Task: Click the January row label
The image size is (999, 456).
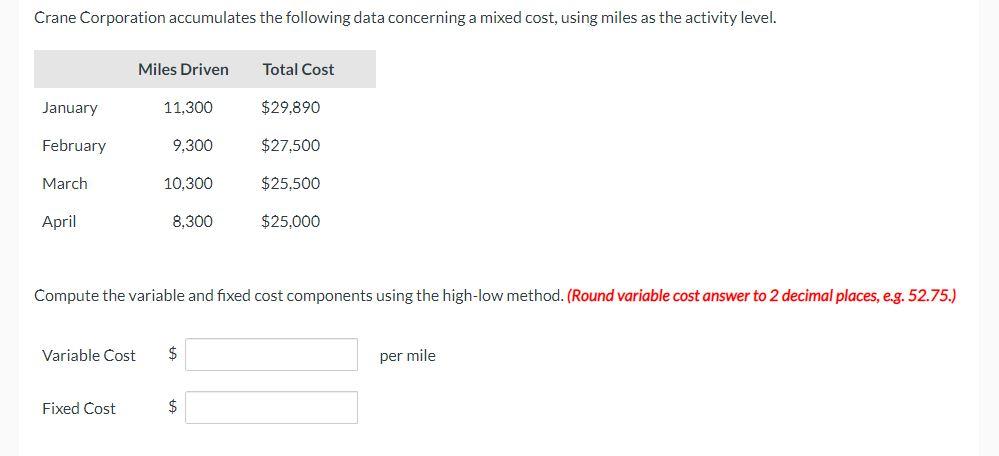Action: pos(70,107)
